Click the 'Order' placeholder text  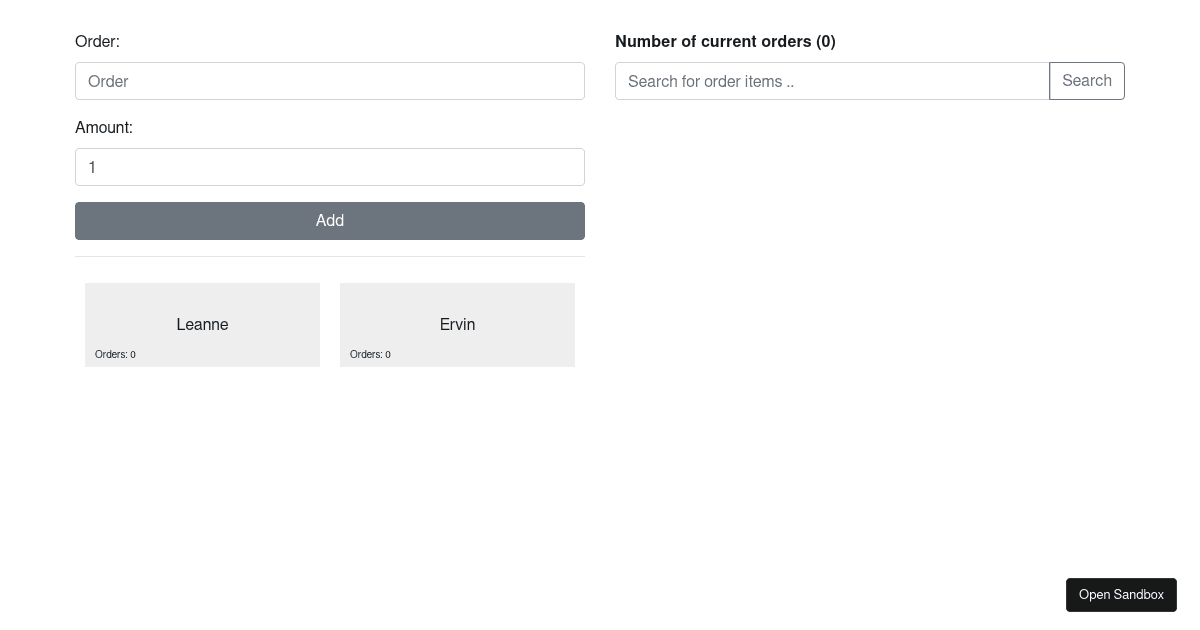coord(108,81)
